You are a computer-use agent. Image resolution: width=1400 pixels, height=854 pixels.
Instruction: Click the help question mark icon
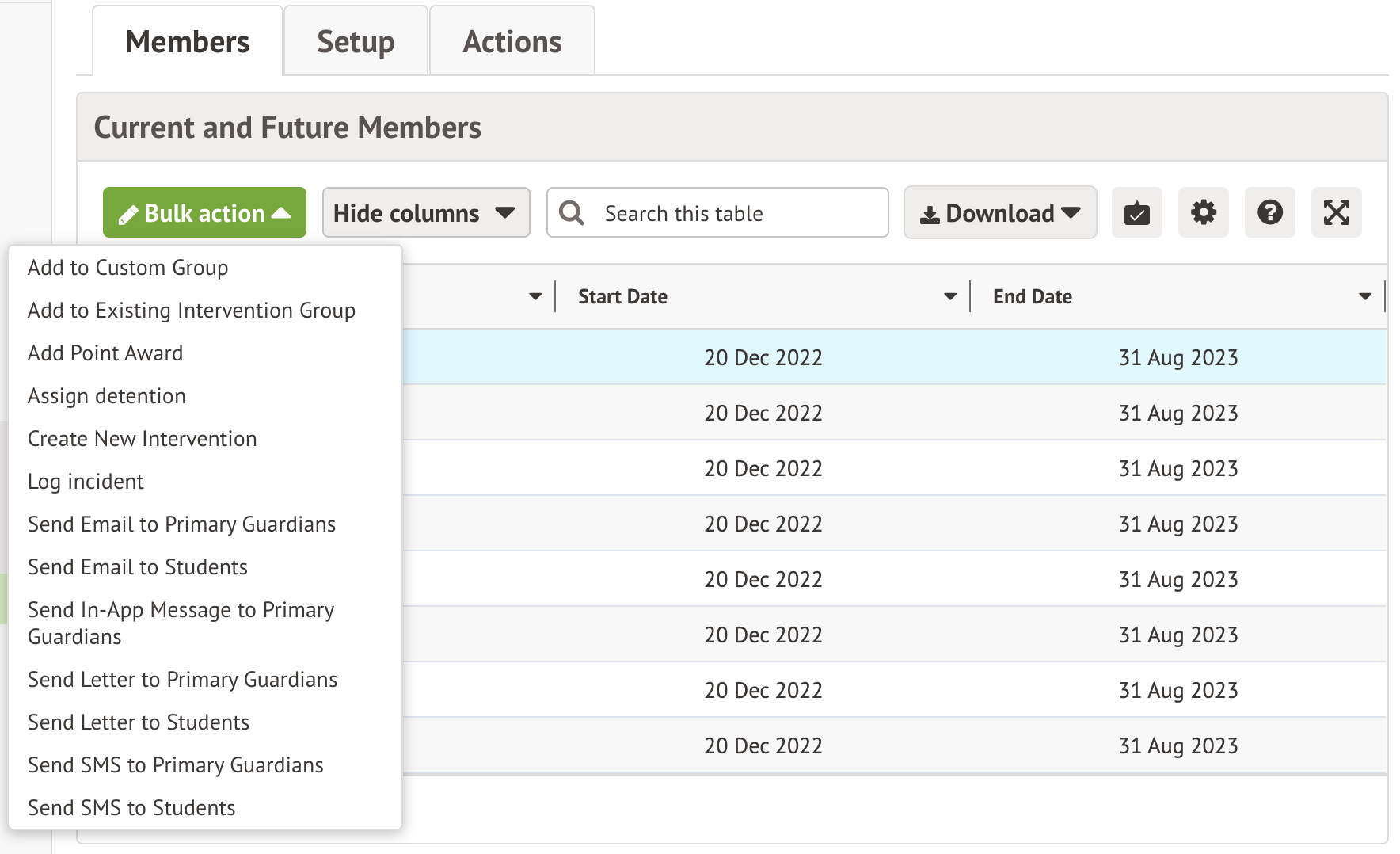pos(1269,212)
